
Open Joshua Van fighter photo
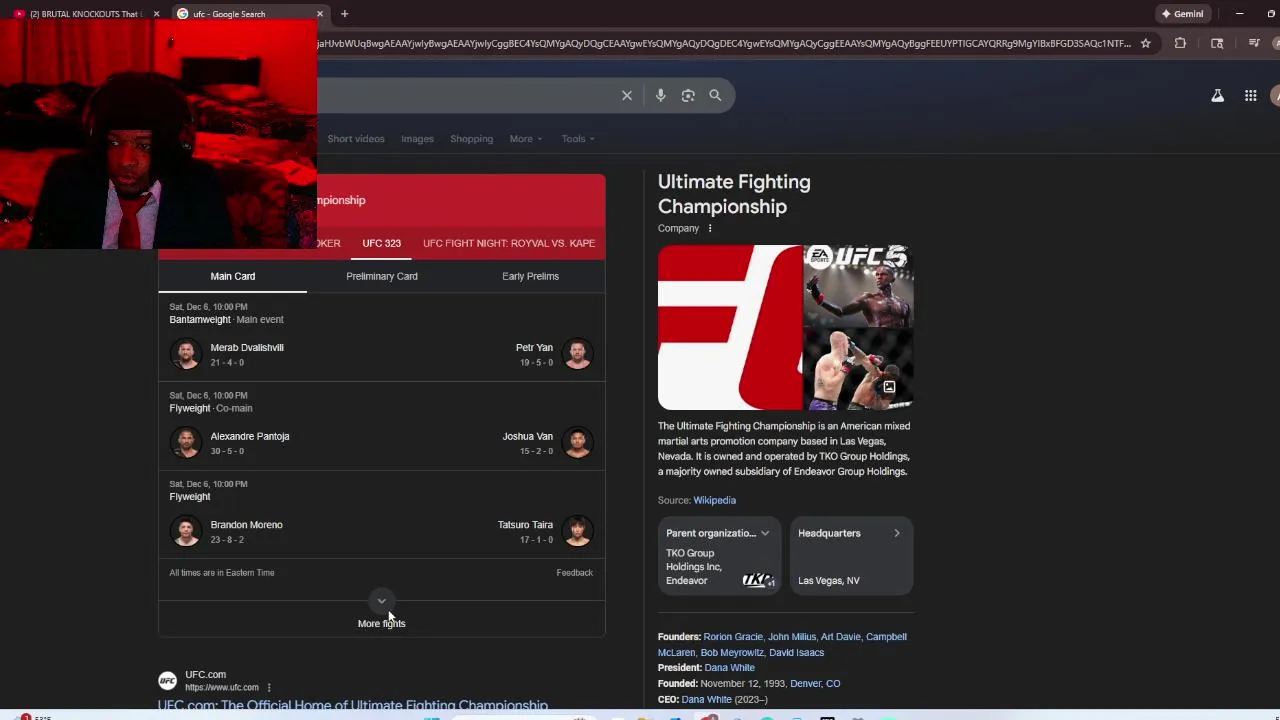(577, 442)
